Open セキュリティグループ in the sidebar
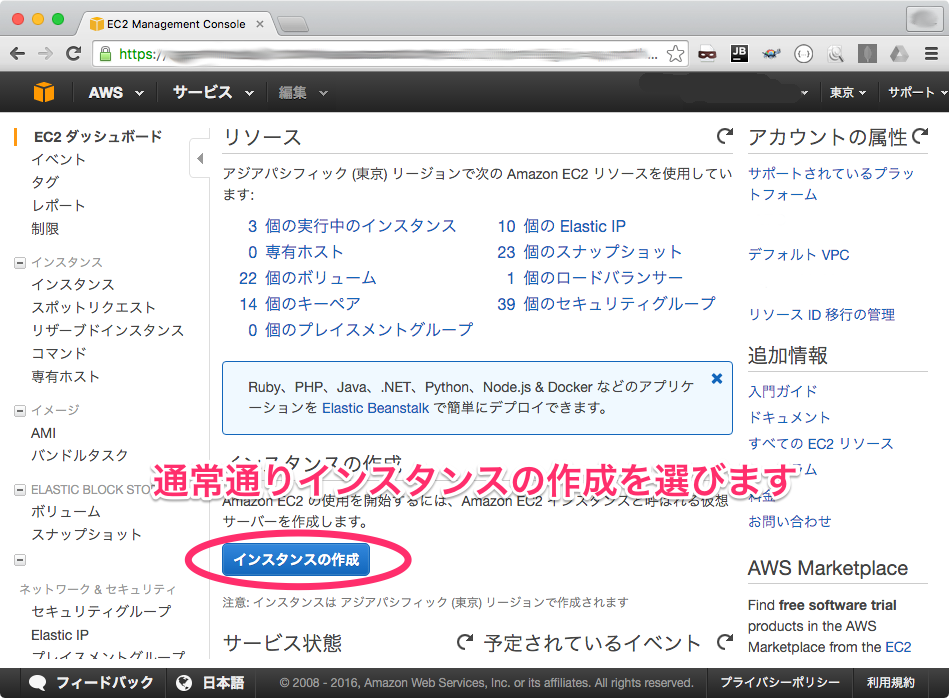This screenshot has width=949, height=698. pos(101,611)
